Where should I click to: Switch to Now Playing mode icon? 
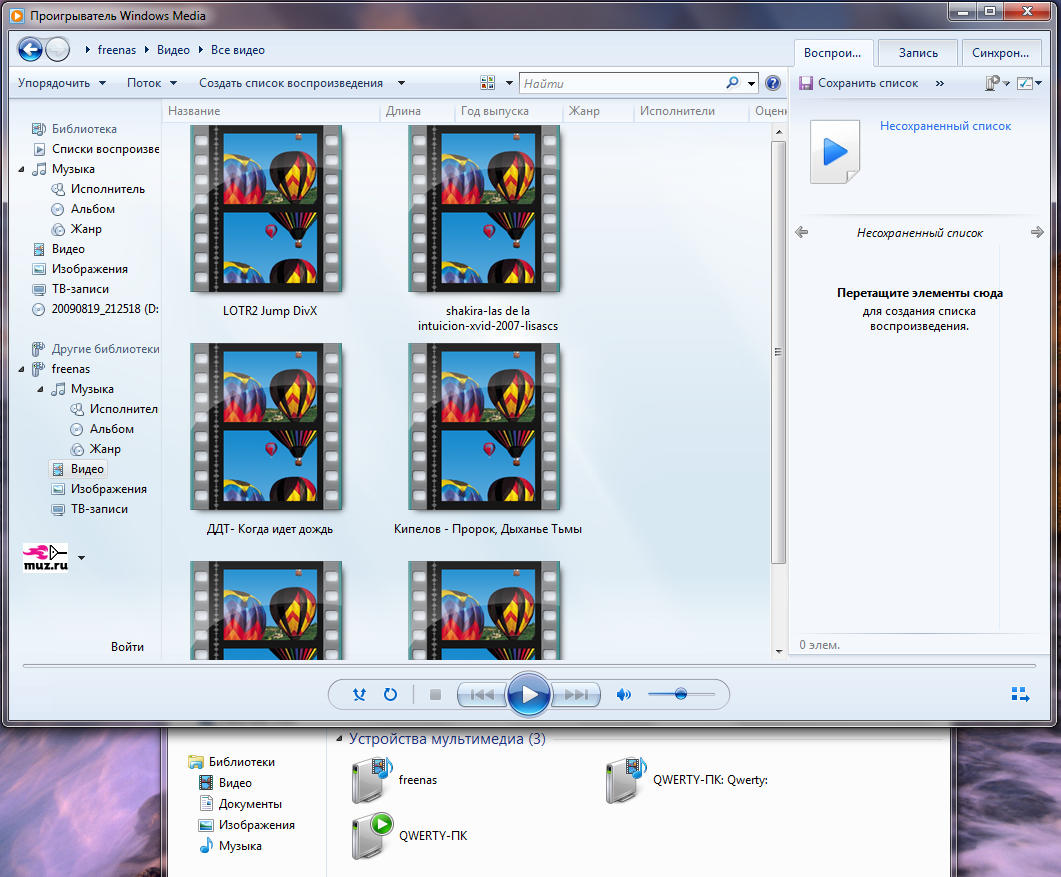pyautogui.click(x=1020, y=694)
